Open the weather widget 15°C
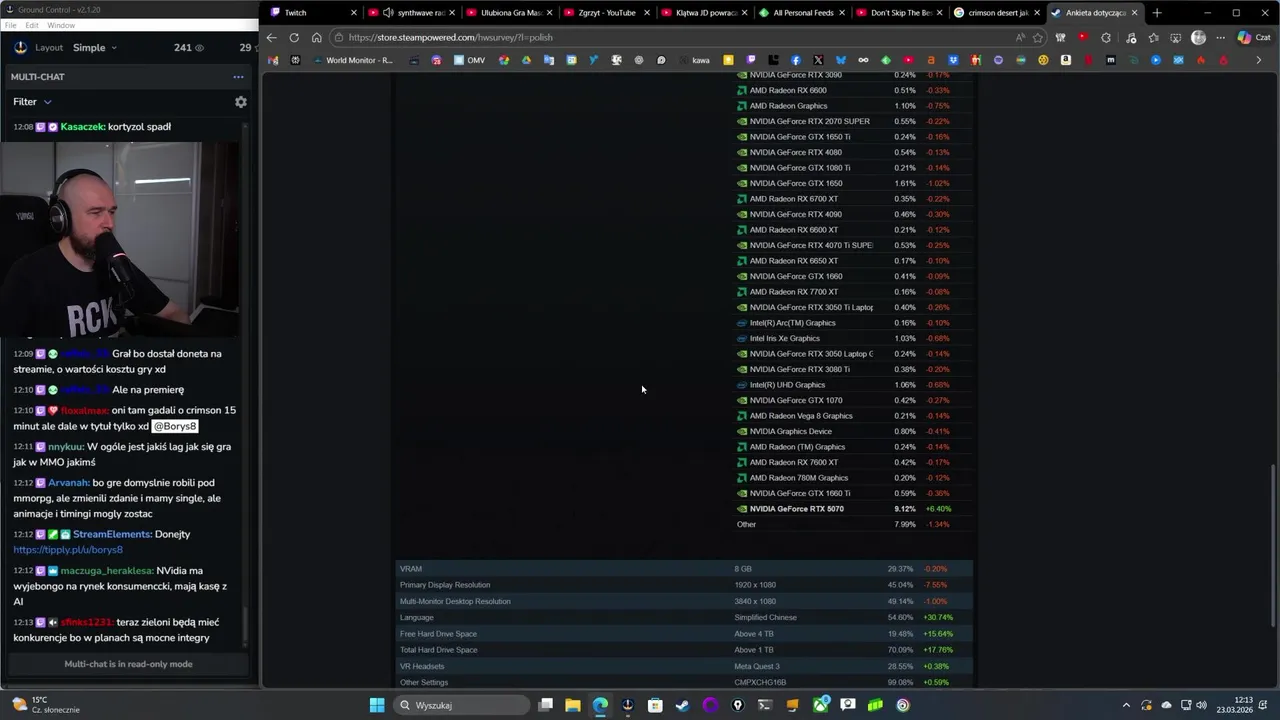1280x720 pixels. pyautogui.click(x=45, y=705)
